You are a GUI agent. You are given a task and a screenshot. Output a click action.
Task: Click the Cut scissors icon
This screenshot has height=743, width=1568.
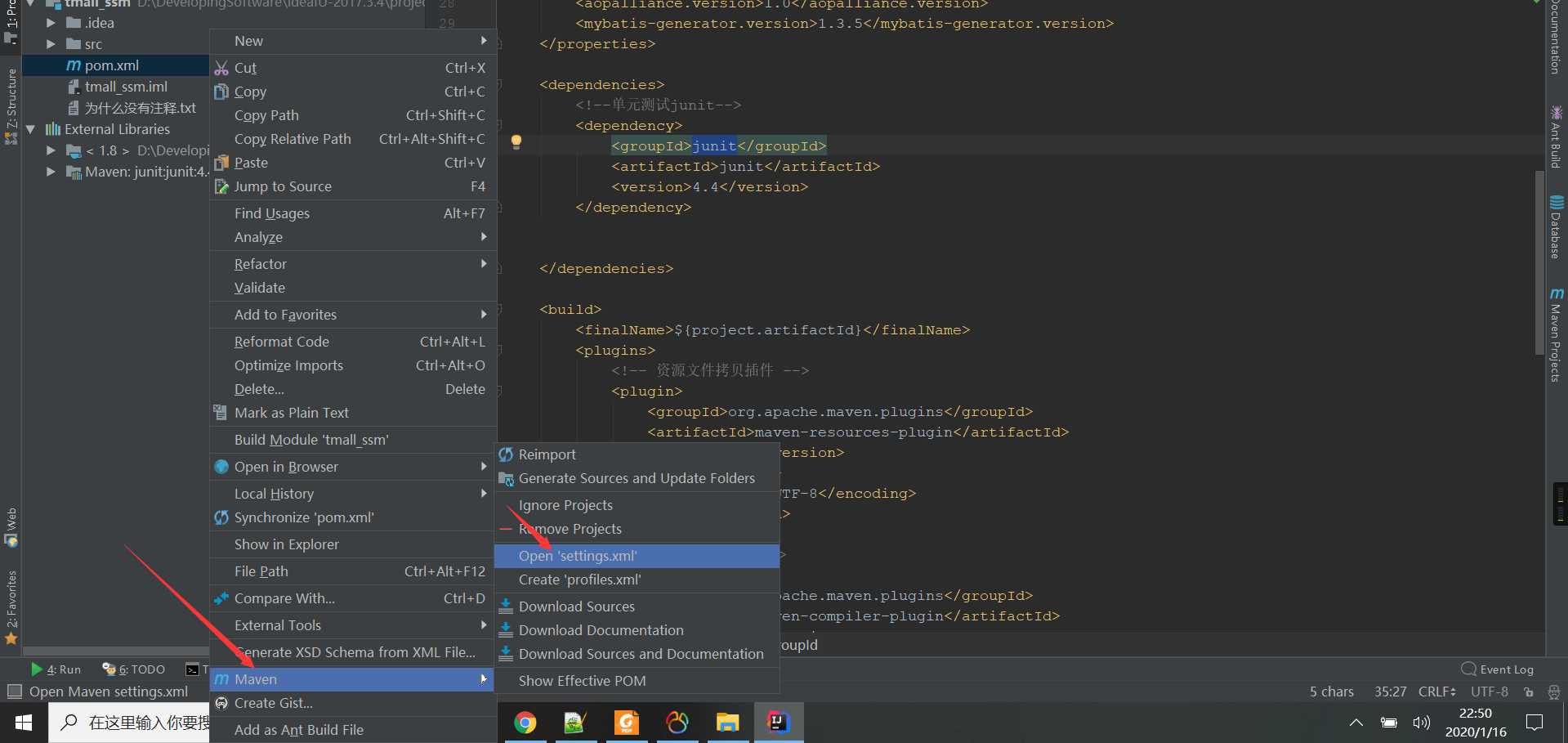click(221, 68)
